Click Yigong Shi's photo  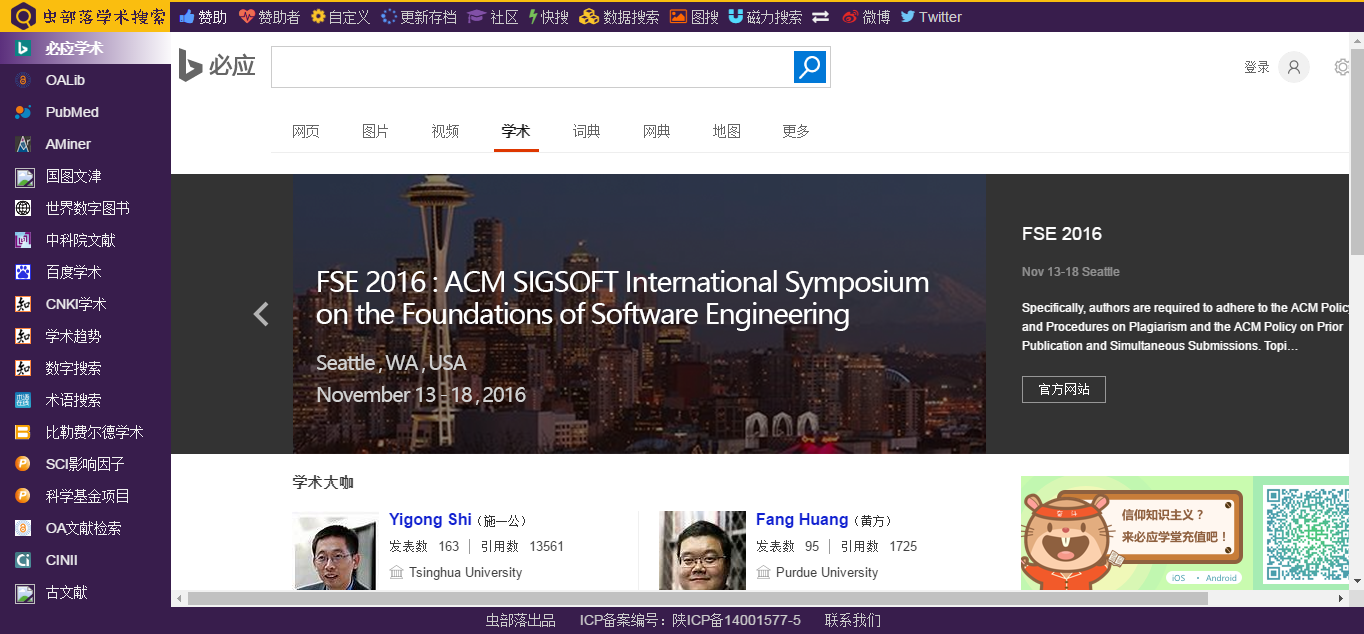pyautogui.click(x=336, y=551)
